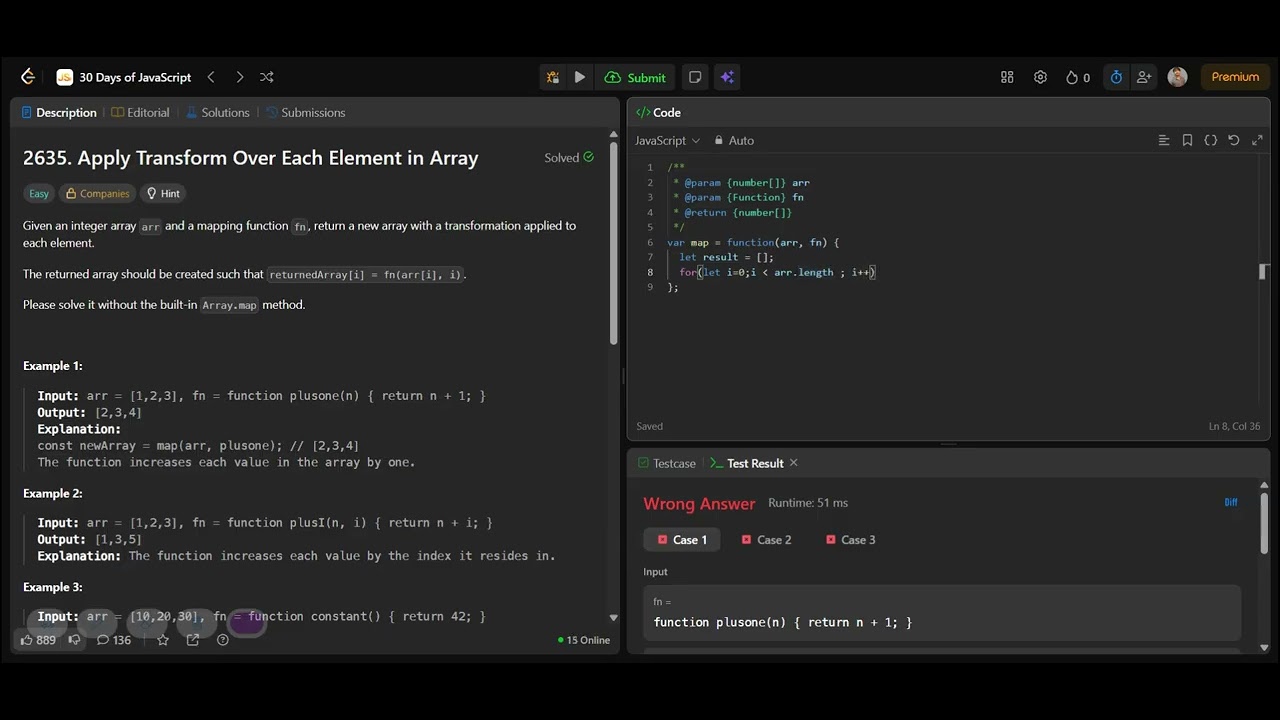Click the curly braces snippet icon
This screenshot has width=1280, height=720.
[x=1210, y=140]
